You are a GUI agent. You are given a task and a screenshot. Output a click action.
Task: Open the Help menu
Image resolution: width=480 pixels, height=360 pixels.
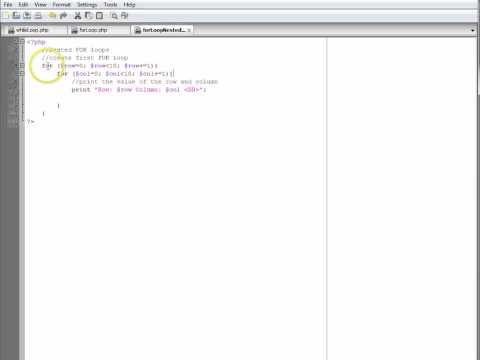129,5
